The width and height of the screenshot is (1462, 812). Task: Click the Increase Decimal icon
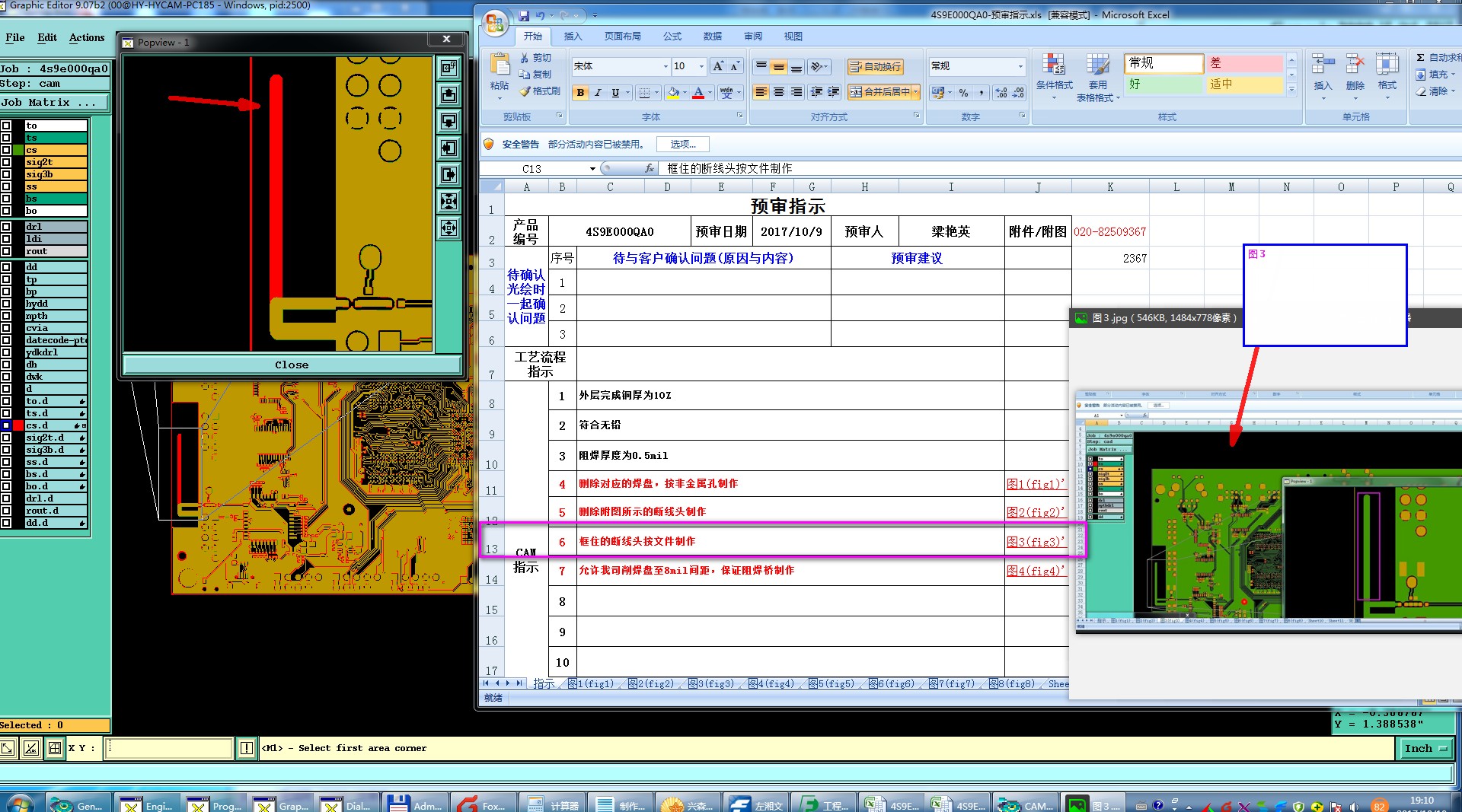point(1001,92)
